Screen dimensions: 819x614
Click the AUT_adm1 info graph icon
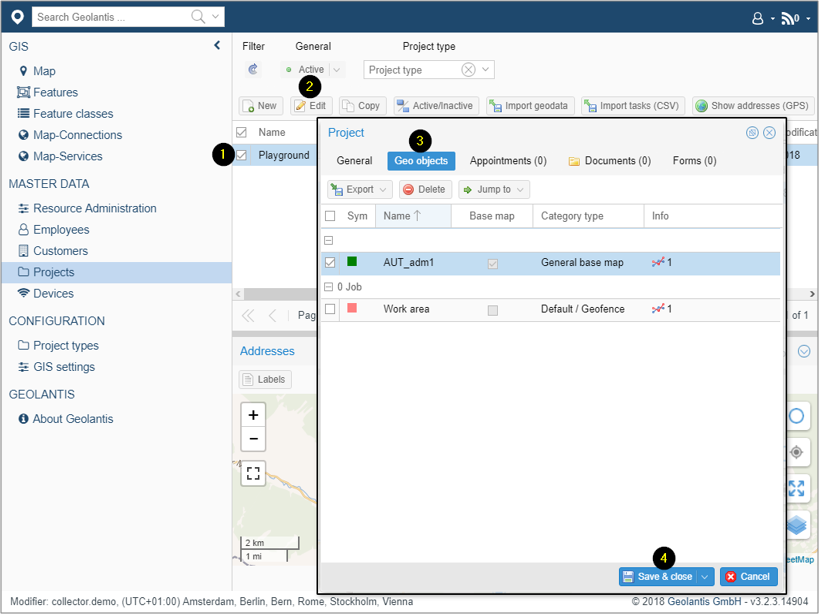(658, 262)
